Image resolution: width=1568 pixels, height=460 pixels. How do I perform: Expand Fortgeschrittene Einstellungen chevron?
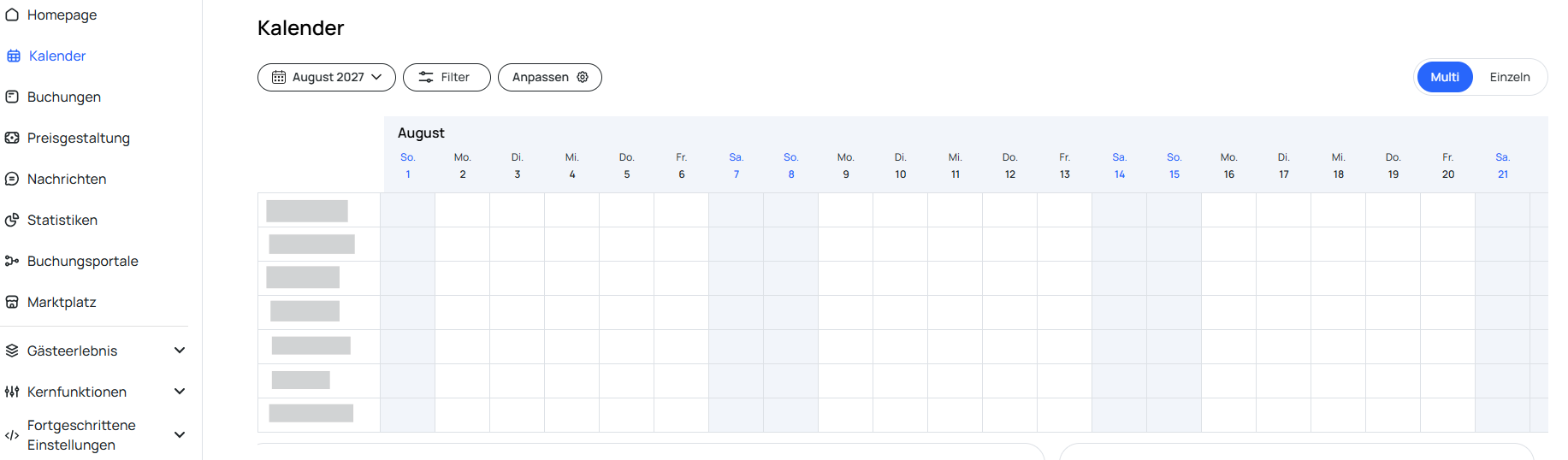tap(180, 434)
